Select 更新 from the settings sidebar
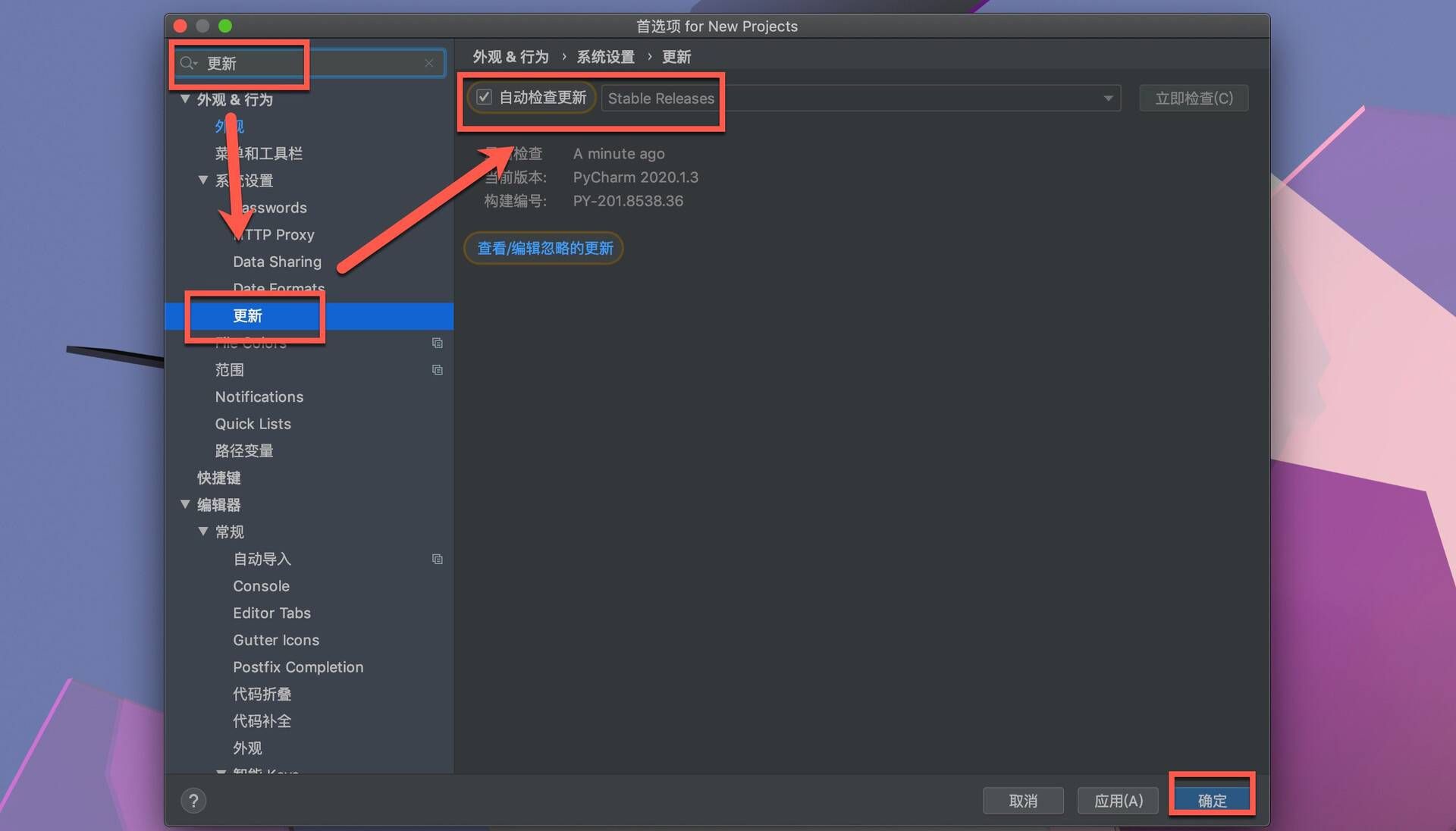The width and height of the screenshot is (1456, 831). (248, 315)
